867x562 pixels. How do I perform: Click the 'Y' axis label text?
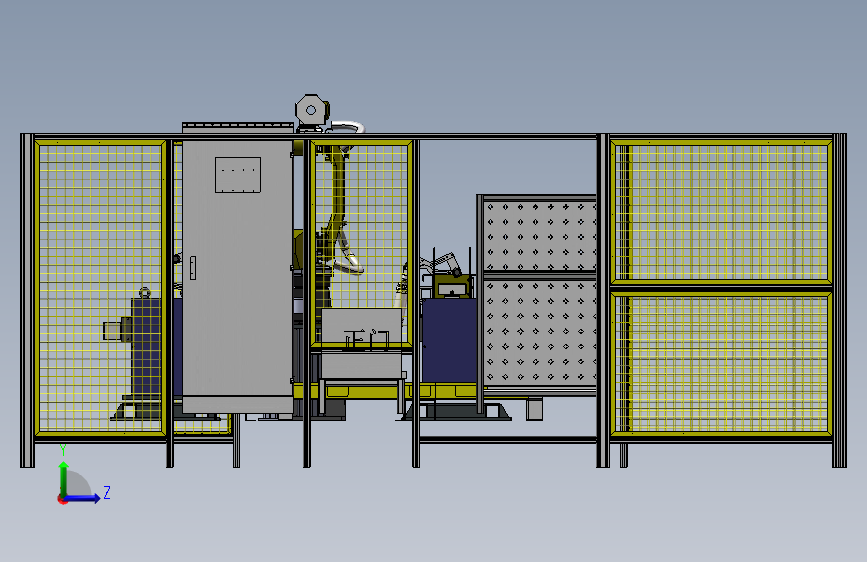coord(63,449)
